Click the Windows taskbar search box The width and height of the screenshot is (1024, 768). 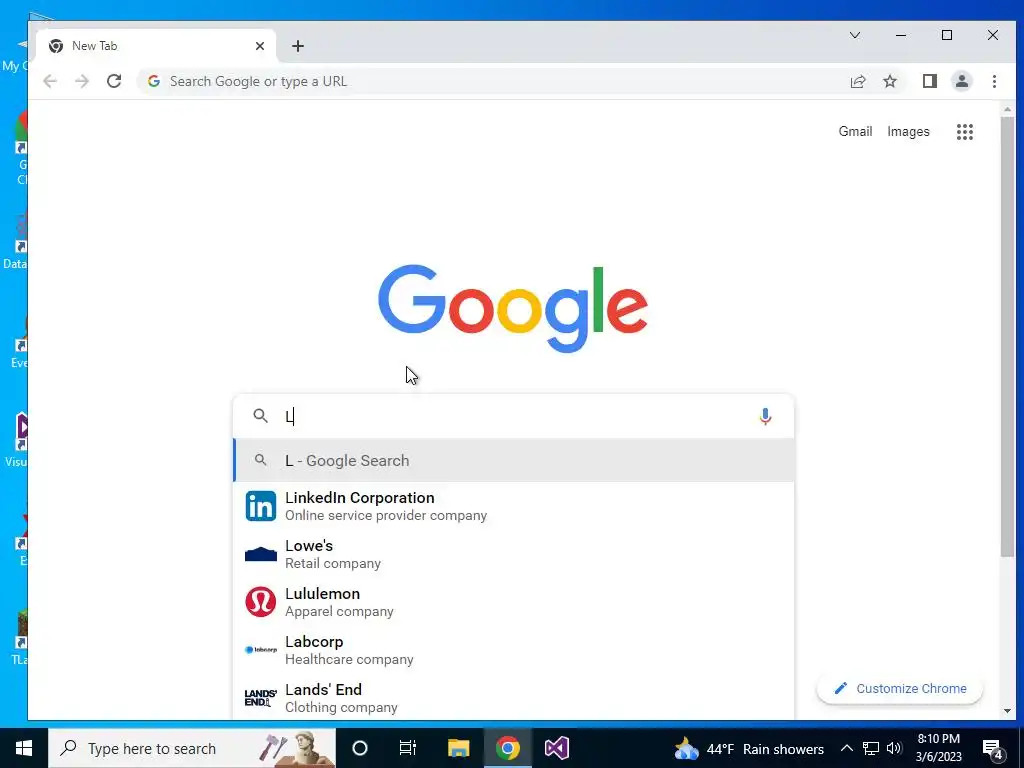coord(192,748)
